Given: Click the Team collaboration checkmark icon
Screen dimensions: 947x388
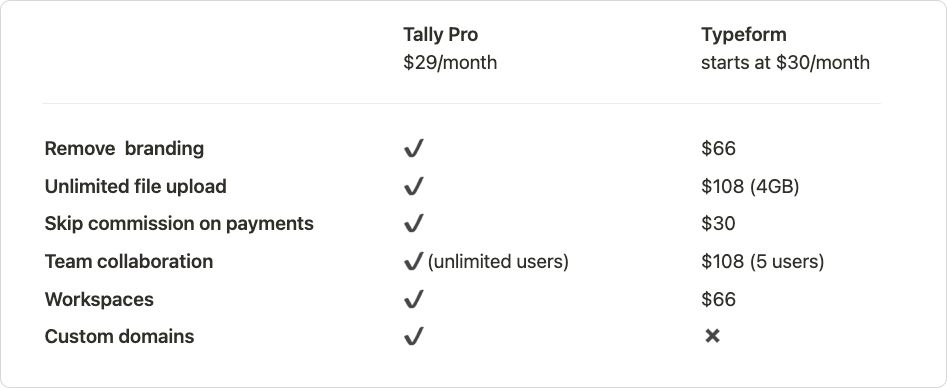Looking at the screenshot, I should click(x=414, y=262).
